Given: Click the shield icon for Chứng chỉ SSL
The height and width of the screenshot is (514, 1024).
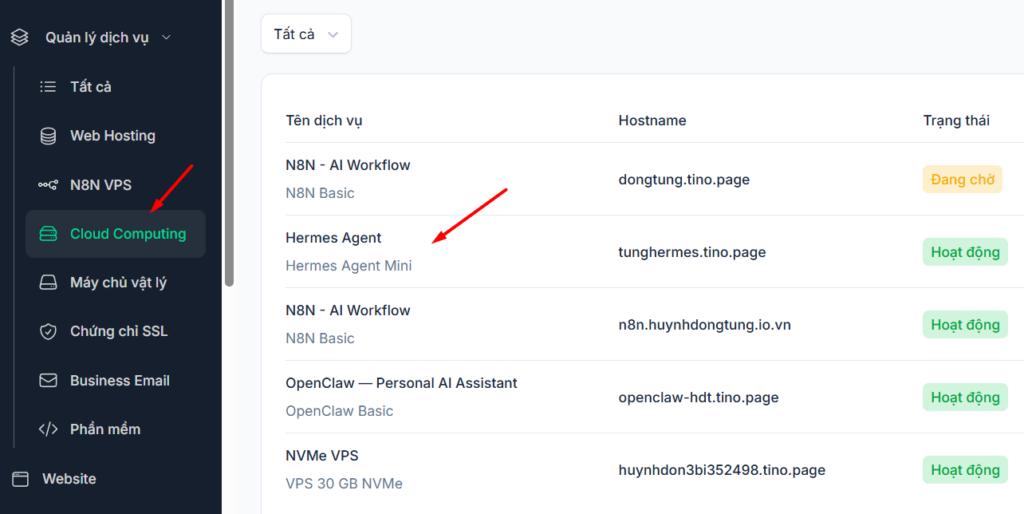Looking at the screenshot, I should [48, 331].
